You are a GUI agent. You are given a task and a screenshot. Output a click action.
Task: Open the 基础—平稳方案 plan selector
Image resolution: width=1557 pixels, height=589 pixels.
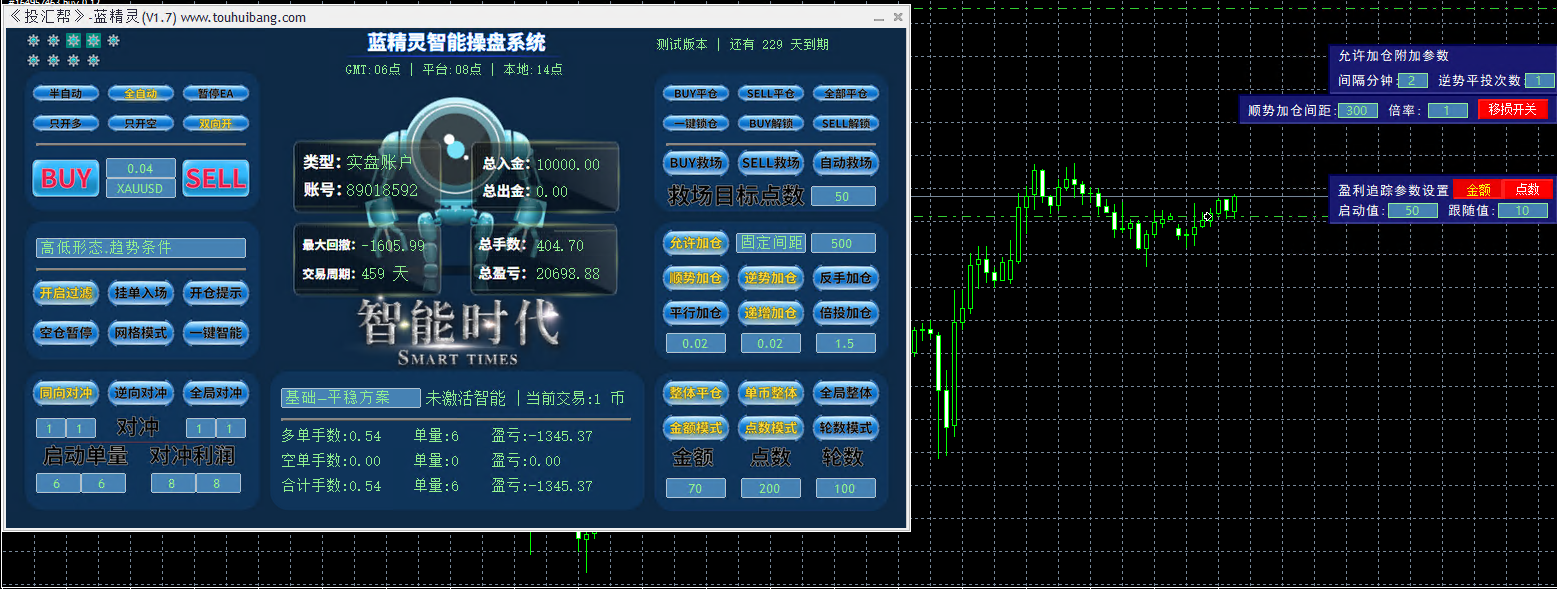click(349, 397)
